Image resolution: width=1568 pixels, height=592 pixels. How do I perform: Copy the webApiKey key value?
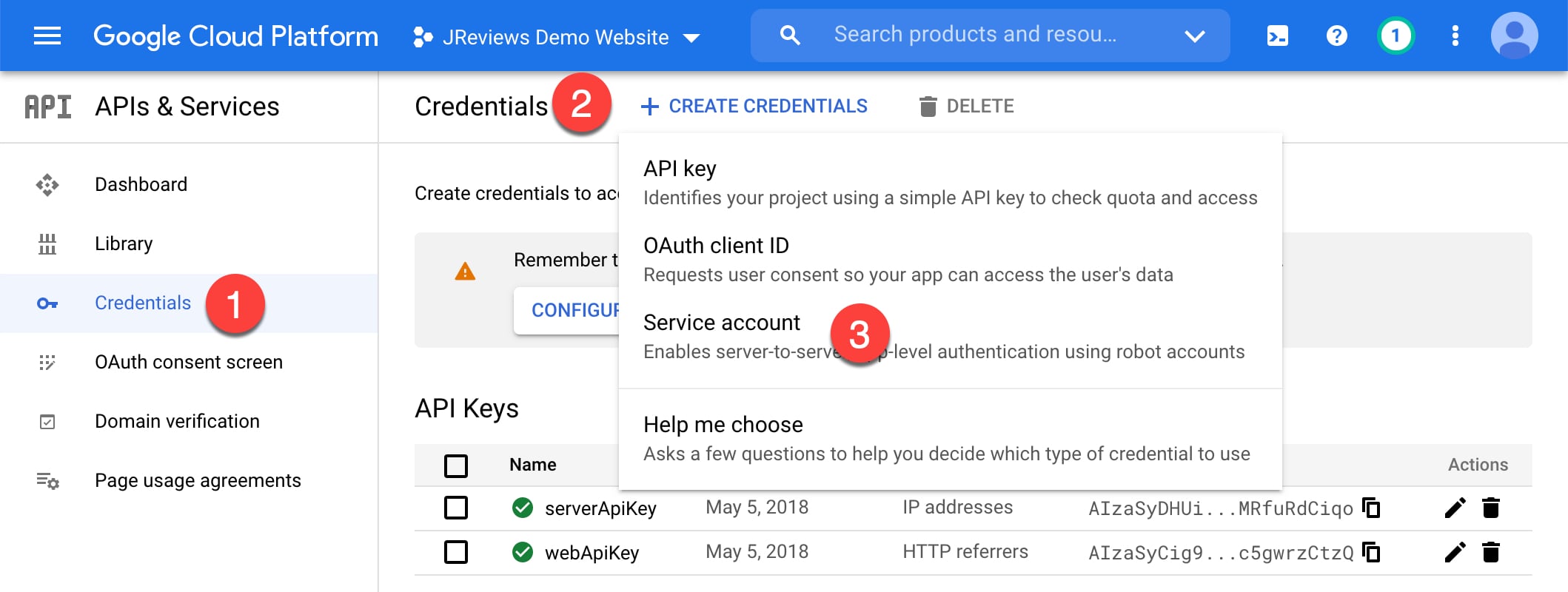click(1372, 552)
